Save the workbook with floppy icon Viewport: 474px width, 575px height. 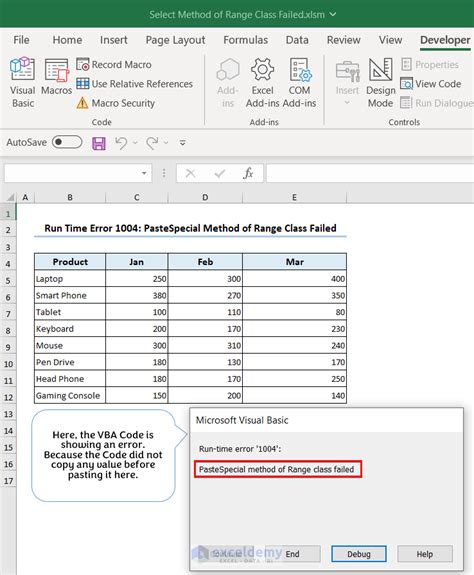pos(99,143)
